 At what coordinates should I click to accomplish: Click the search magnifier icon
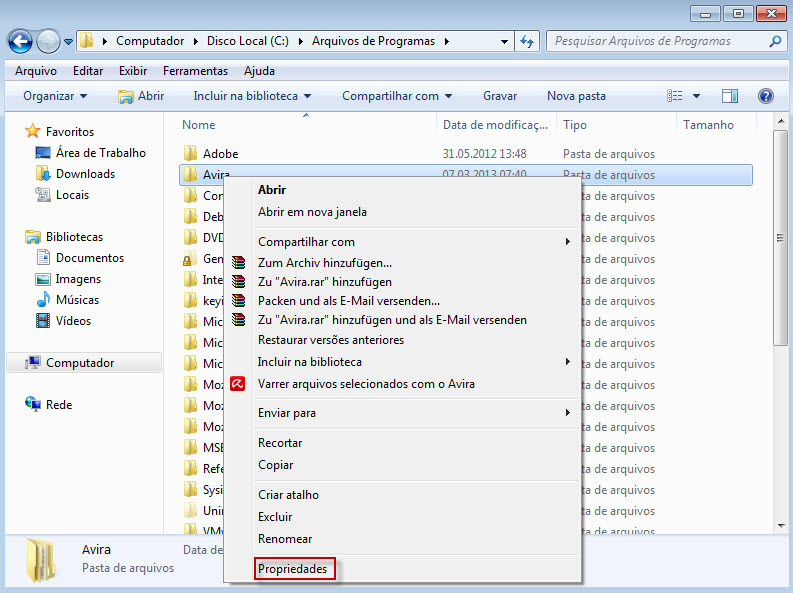(x=775, y=41)
